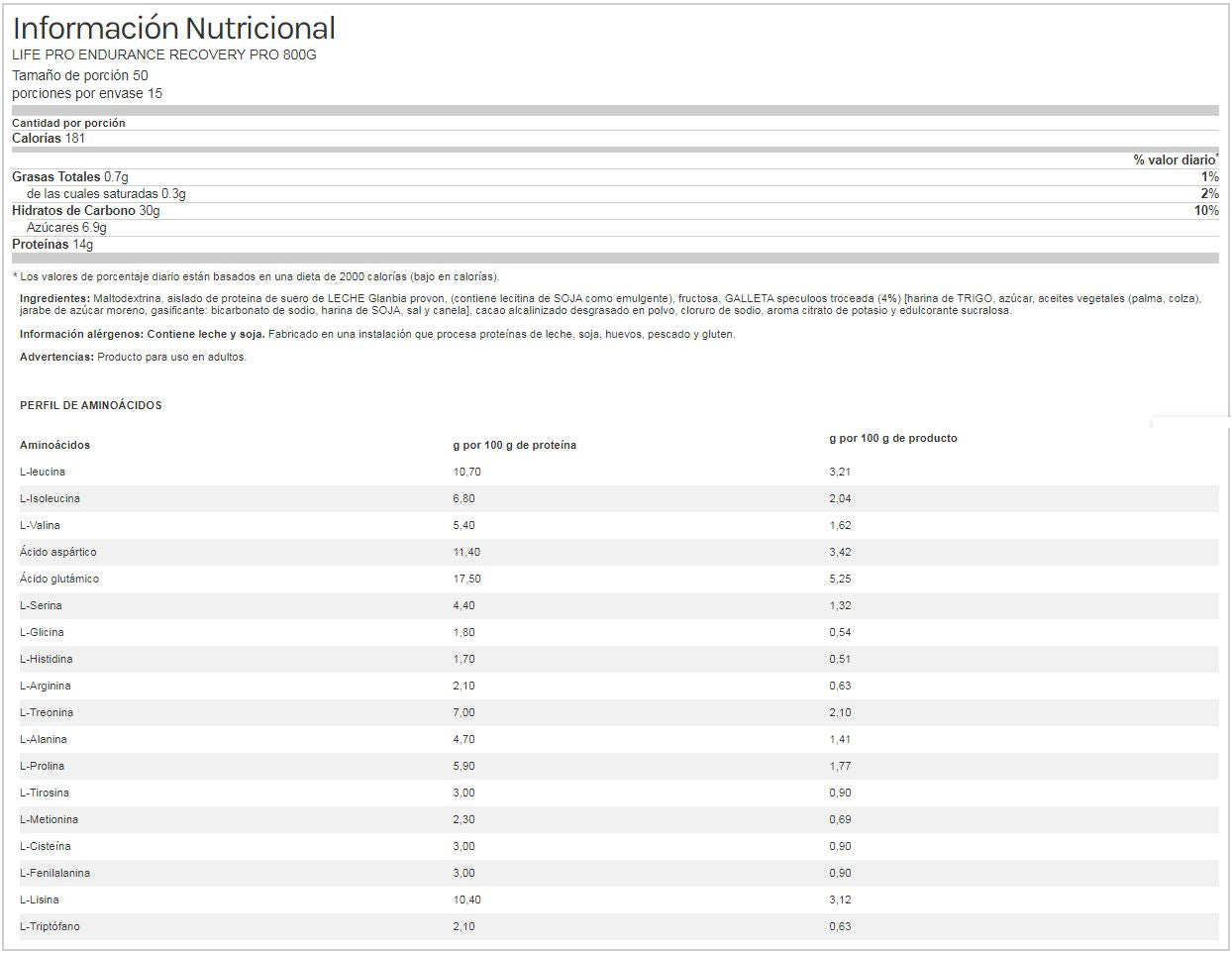Click the 1% daily value for total fat
This screenshot has width=1232, height=953.
tap(1210, 176)
